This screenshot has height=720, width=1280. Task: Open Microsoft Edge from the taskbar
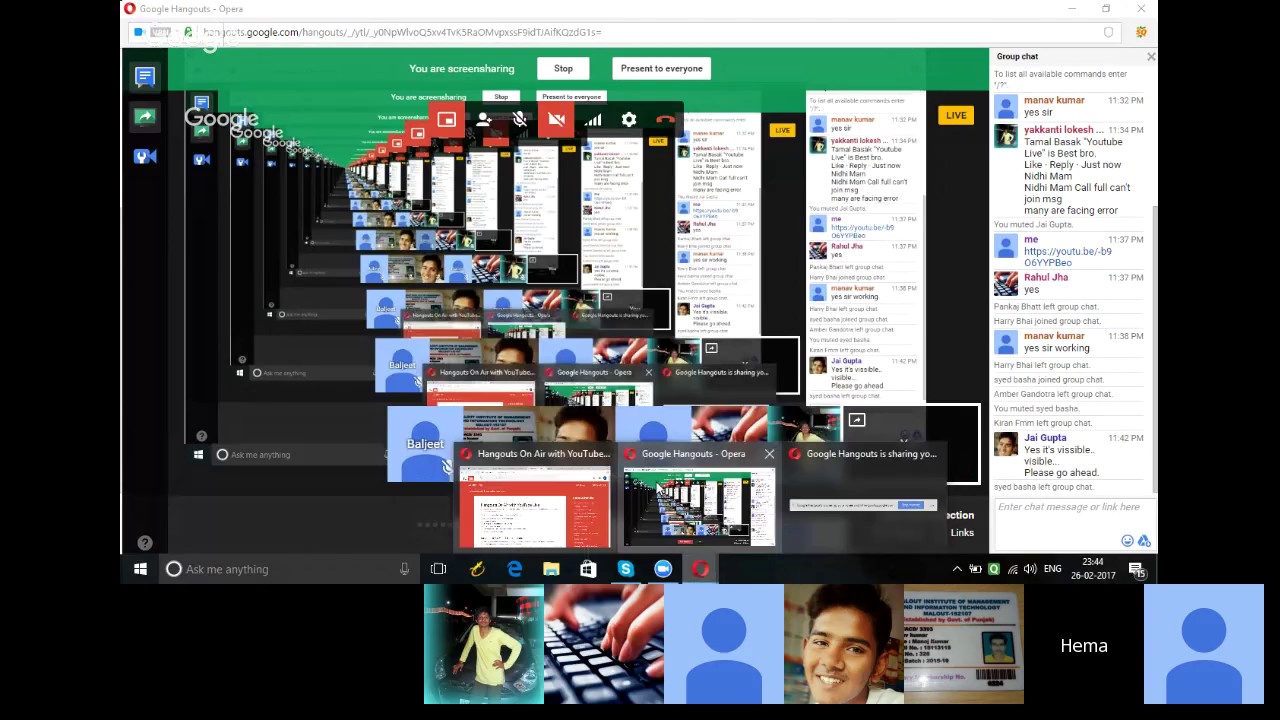pos(514,569)
